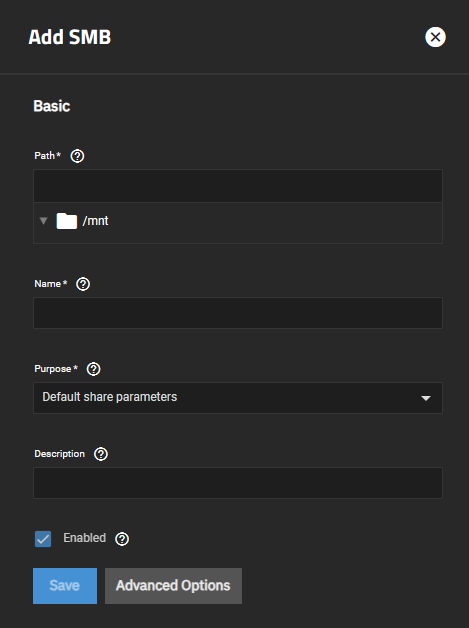Open the help tooltip for Path
Image resolution: width=469 pixels, height=628 pixels.
tap(77, 156)
